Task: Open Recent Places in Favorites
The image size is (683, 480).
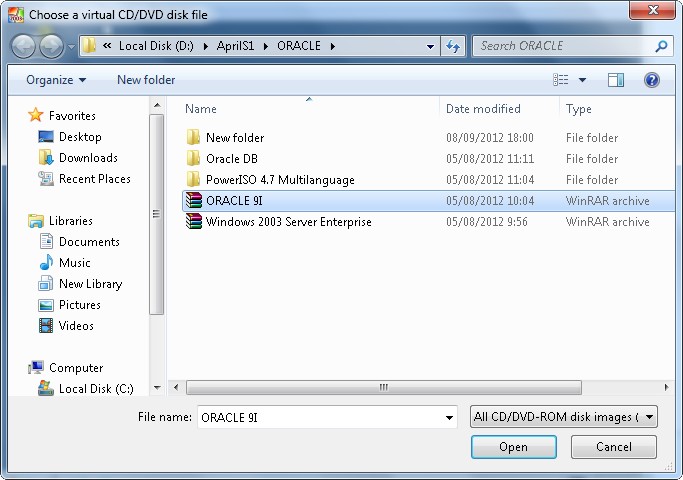Action: pos(95,179)
